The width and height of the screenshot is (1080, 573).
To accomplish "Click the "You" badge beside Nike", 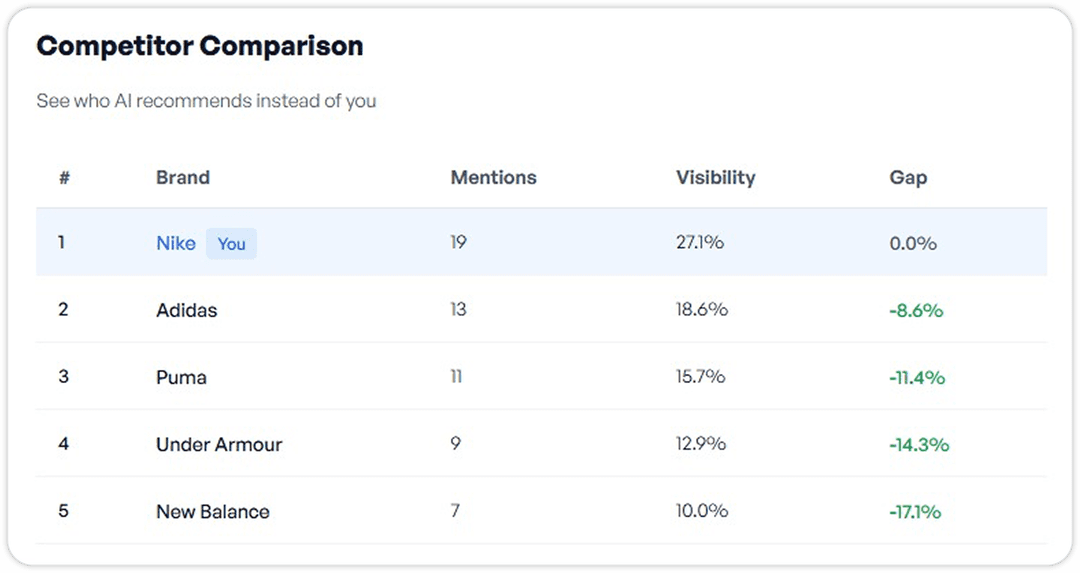I will click(x=231, y=244).
